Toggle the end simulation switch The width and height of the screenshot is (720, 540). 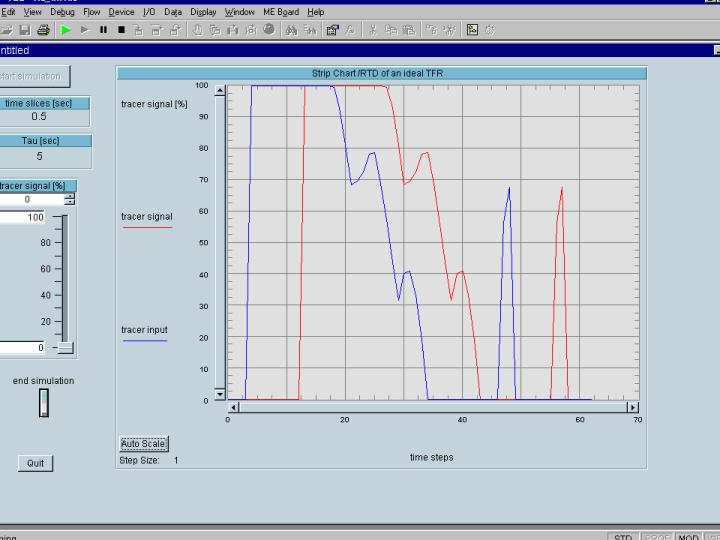[x=43, y=403]
